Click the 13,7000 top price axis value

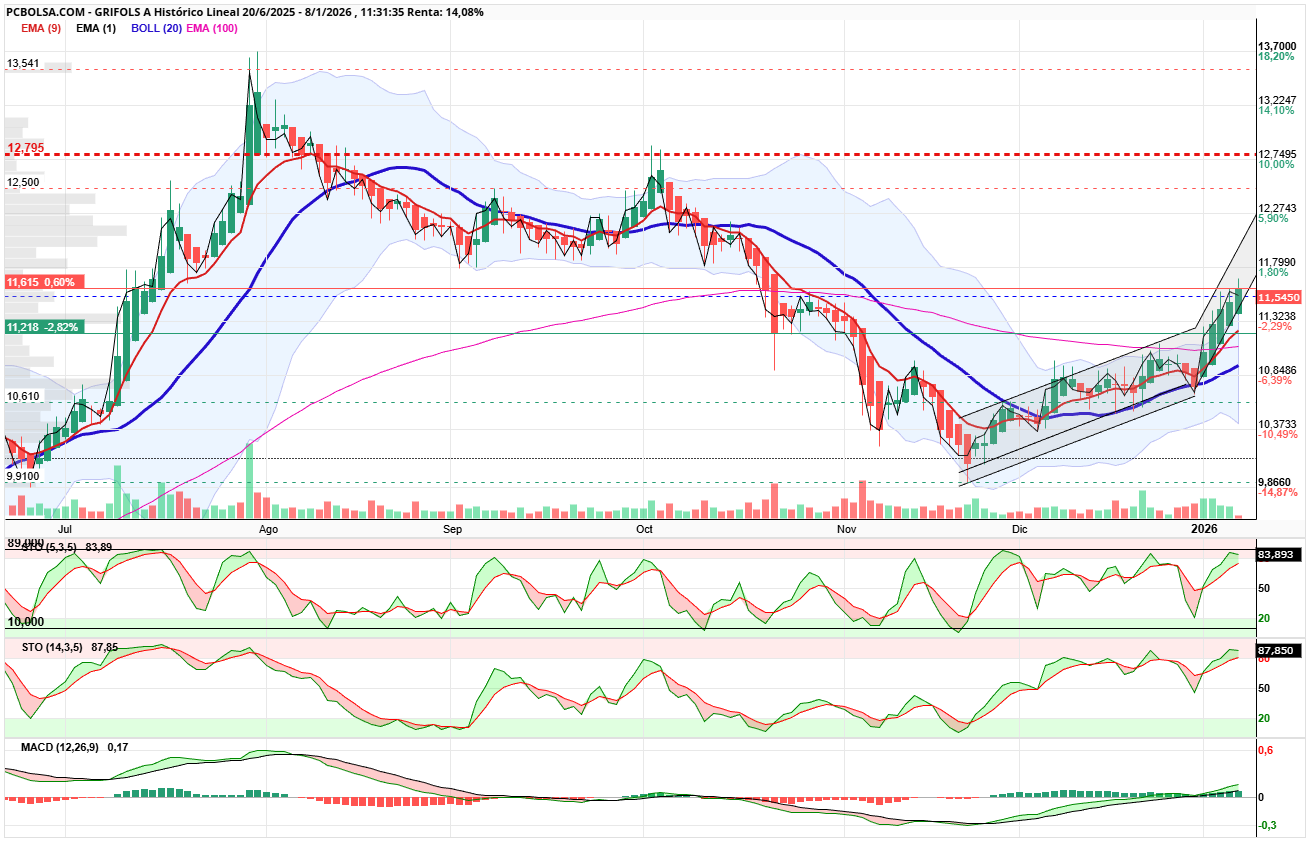(1278, 46)
